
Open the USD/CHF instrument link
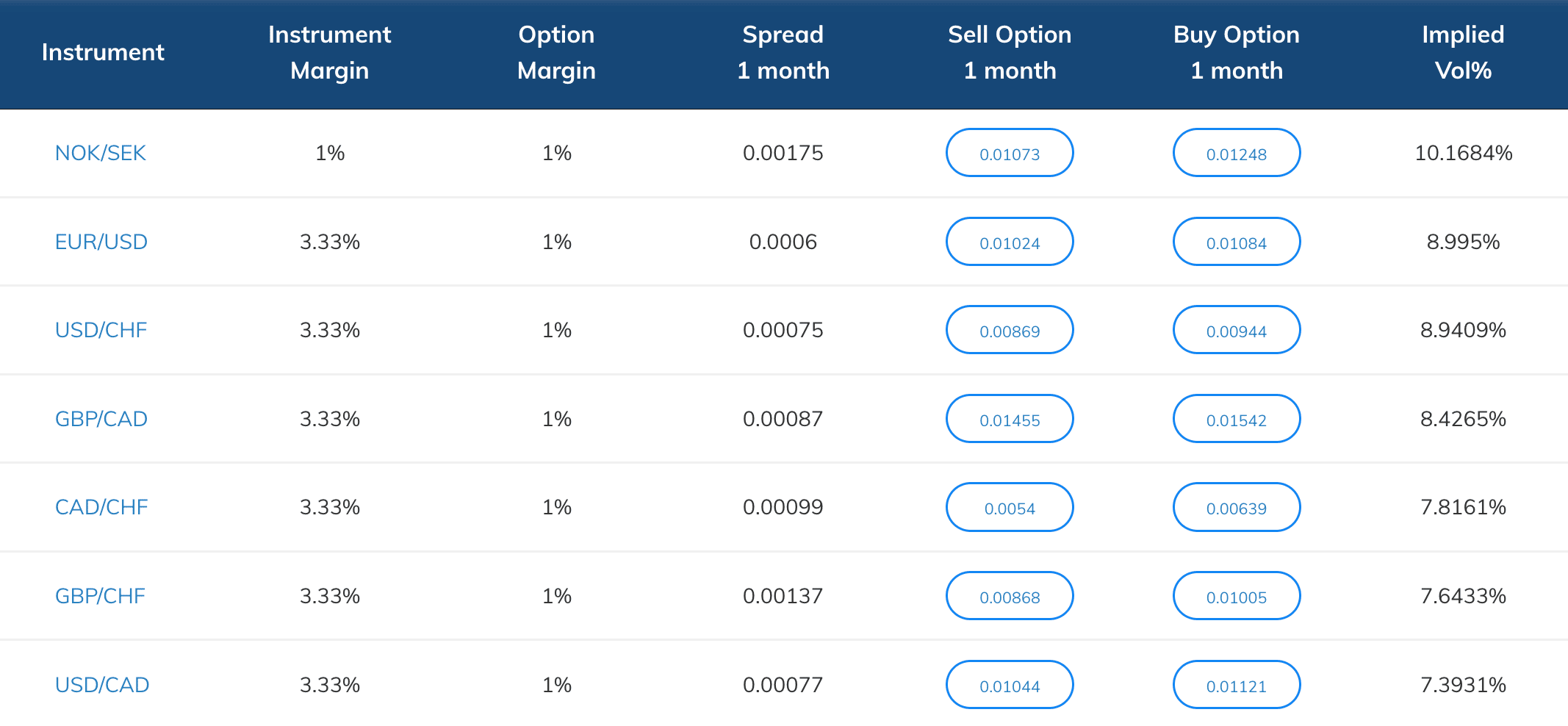pyautogui.click(x=101, y=330)
